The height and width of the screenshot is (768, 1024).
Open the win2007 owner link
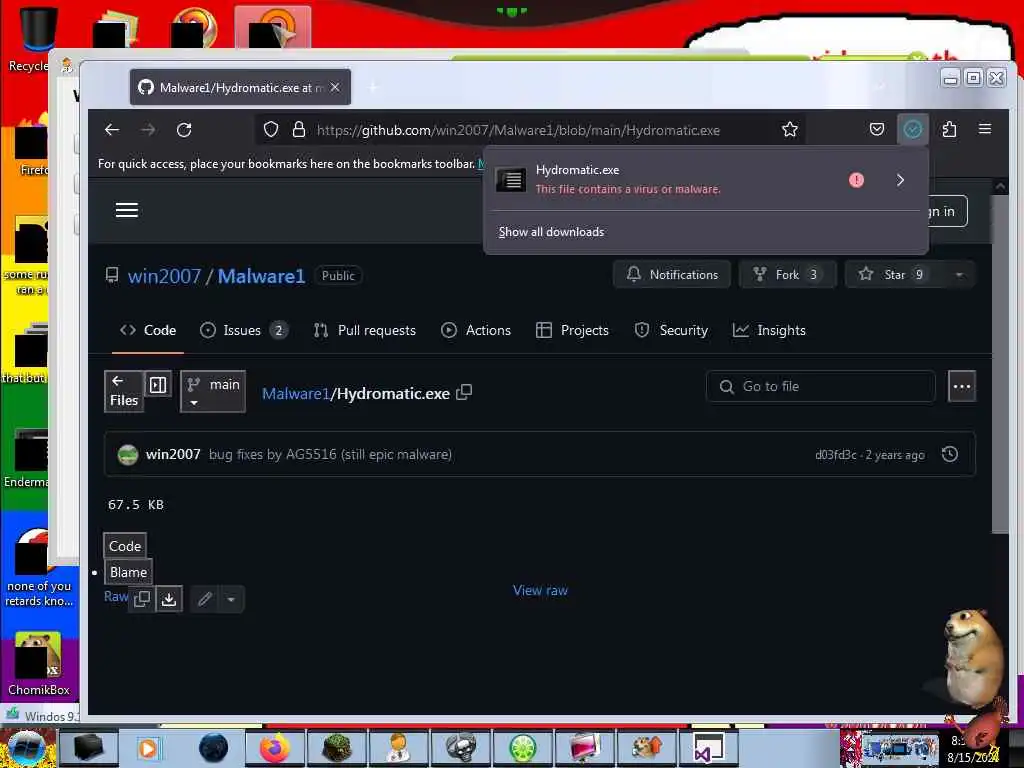click(165, 276)
